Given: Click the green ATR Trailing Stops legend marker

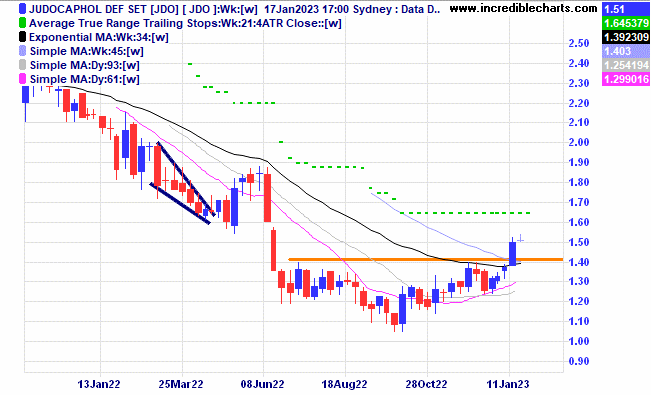Looking at the screenshot, I should point(22,23).
